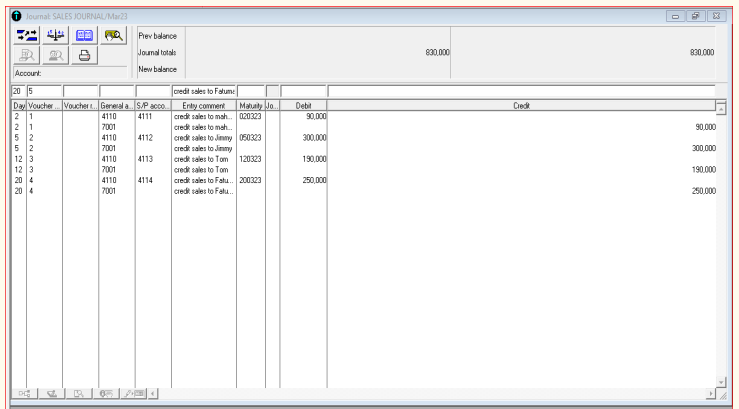Select the credit amount 250,000
This screenshot has height=409, width=739.
pos(704,191)
